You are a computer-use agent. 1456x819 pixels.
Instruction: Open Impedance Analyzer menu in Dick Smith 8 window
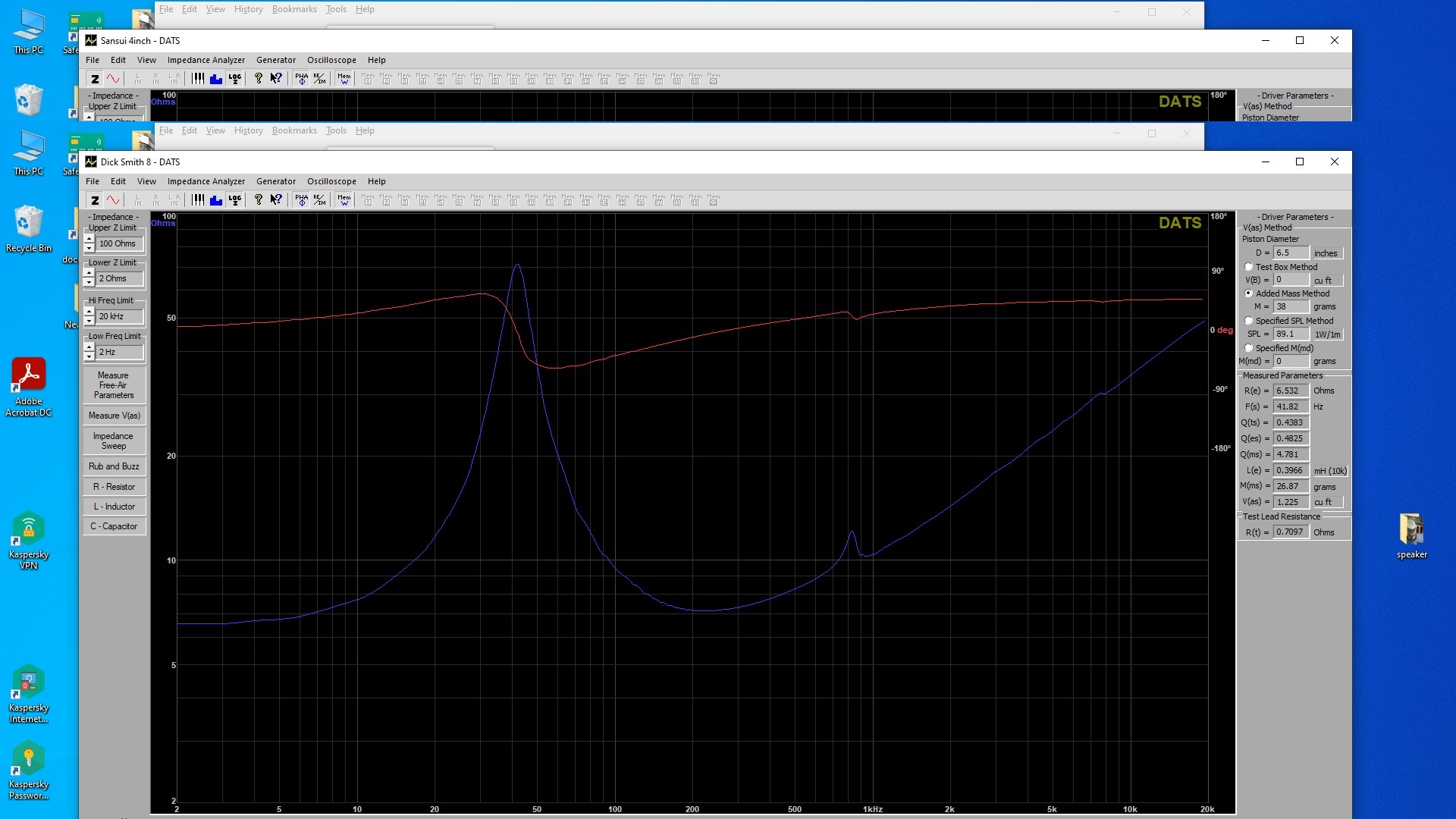(206, 181)
